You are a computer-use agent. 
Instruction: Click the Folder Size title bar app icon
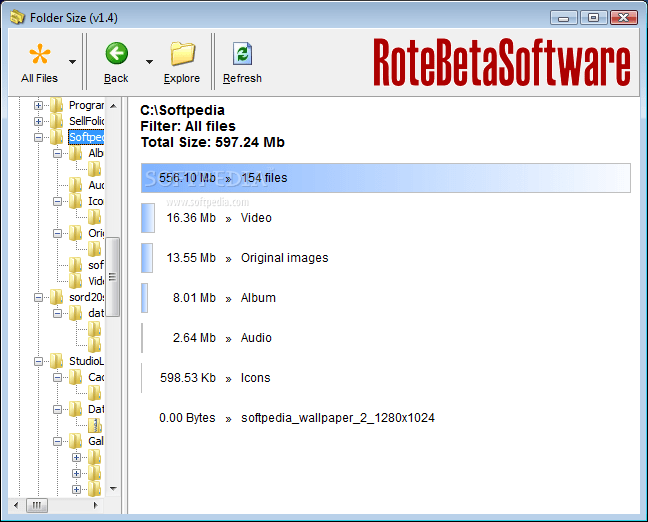17,18
